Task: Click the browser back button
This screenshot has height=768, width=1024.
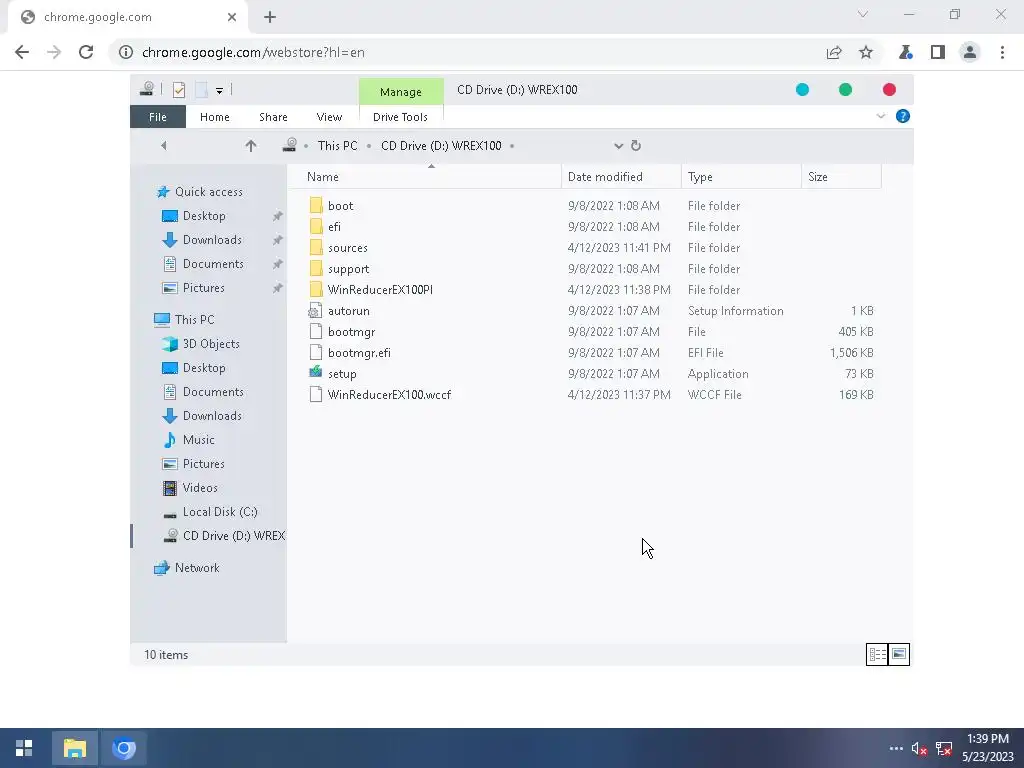Action: click(x=22, y=52)
